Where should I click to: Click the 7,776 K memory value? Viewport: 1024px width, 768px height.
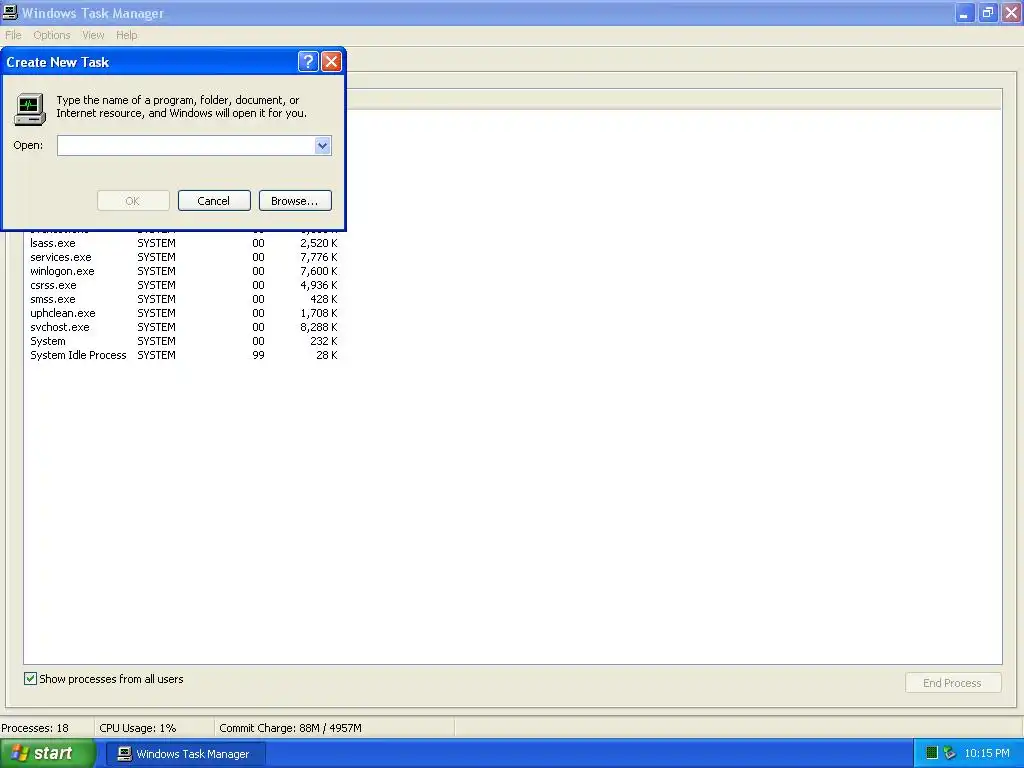click(x=319, y=257)
